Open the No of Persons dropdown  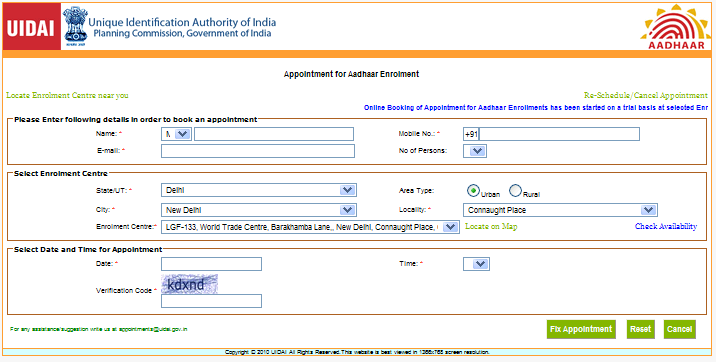475,151
